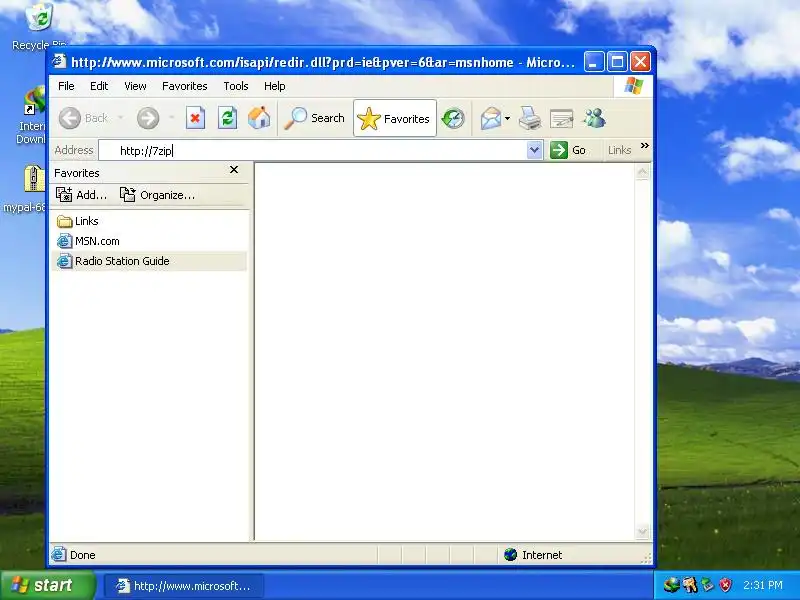Open the File menu
The image size is (800, 600).
click(66, 86)
